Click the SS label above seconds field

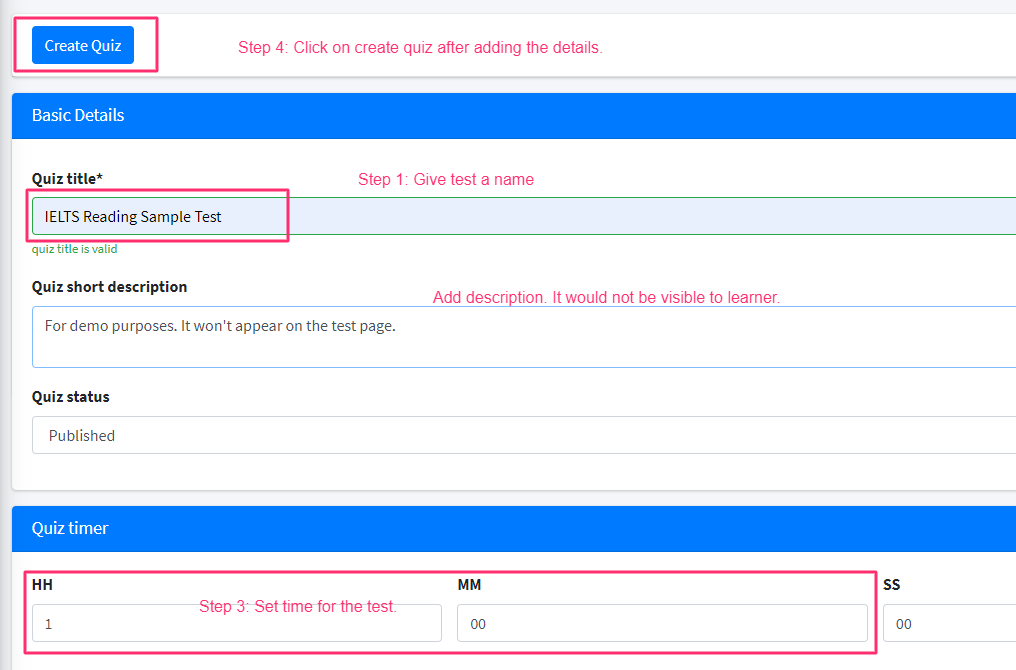point(892,584)
